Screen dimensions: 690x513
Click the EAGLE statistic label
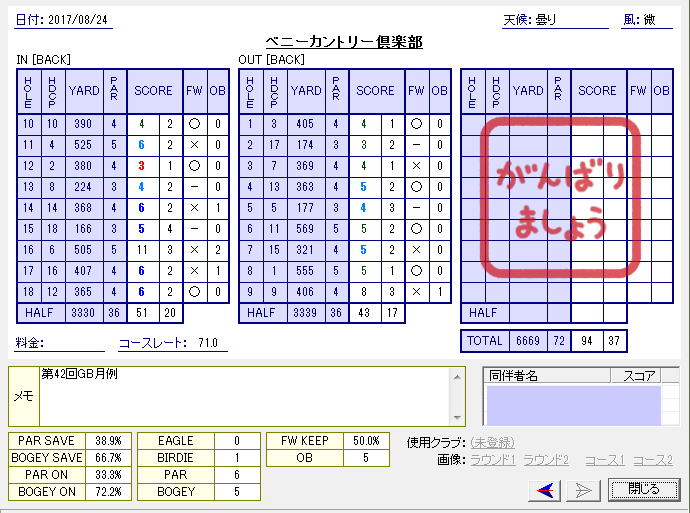(176, 441)
